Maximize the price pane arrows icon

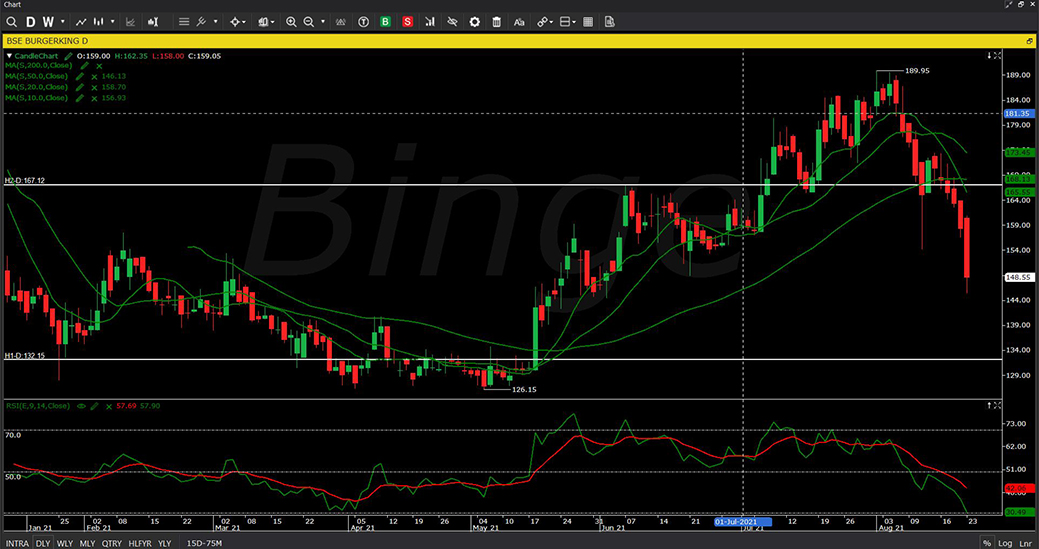click(997, 56)
